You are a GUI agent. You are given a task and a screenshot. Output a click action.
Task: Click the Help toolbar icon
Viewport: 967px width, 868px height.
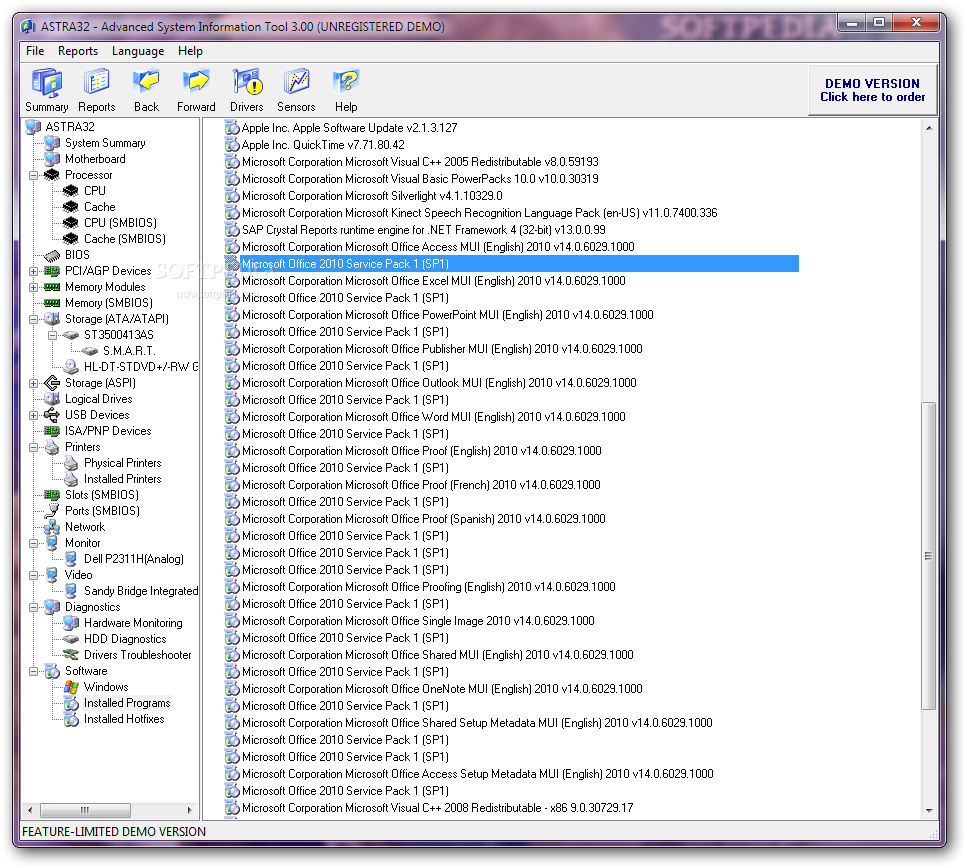pyautogui.click(x=346, y=83)
